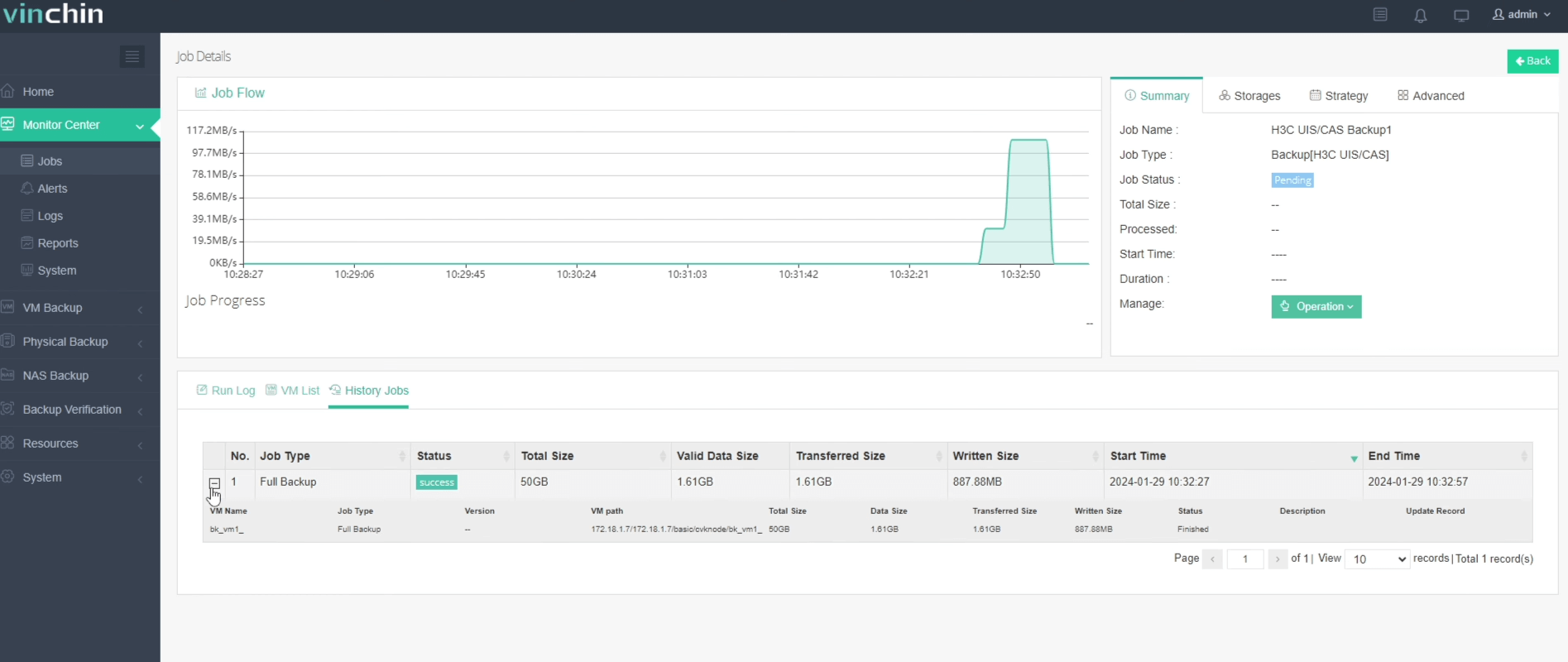Click the Pending job status badge
The image size is (1568, 662).
click(1292, 180)
